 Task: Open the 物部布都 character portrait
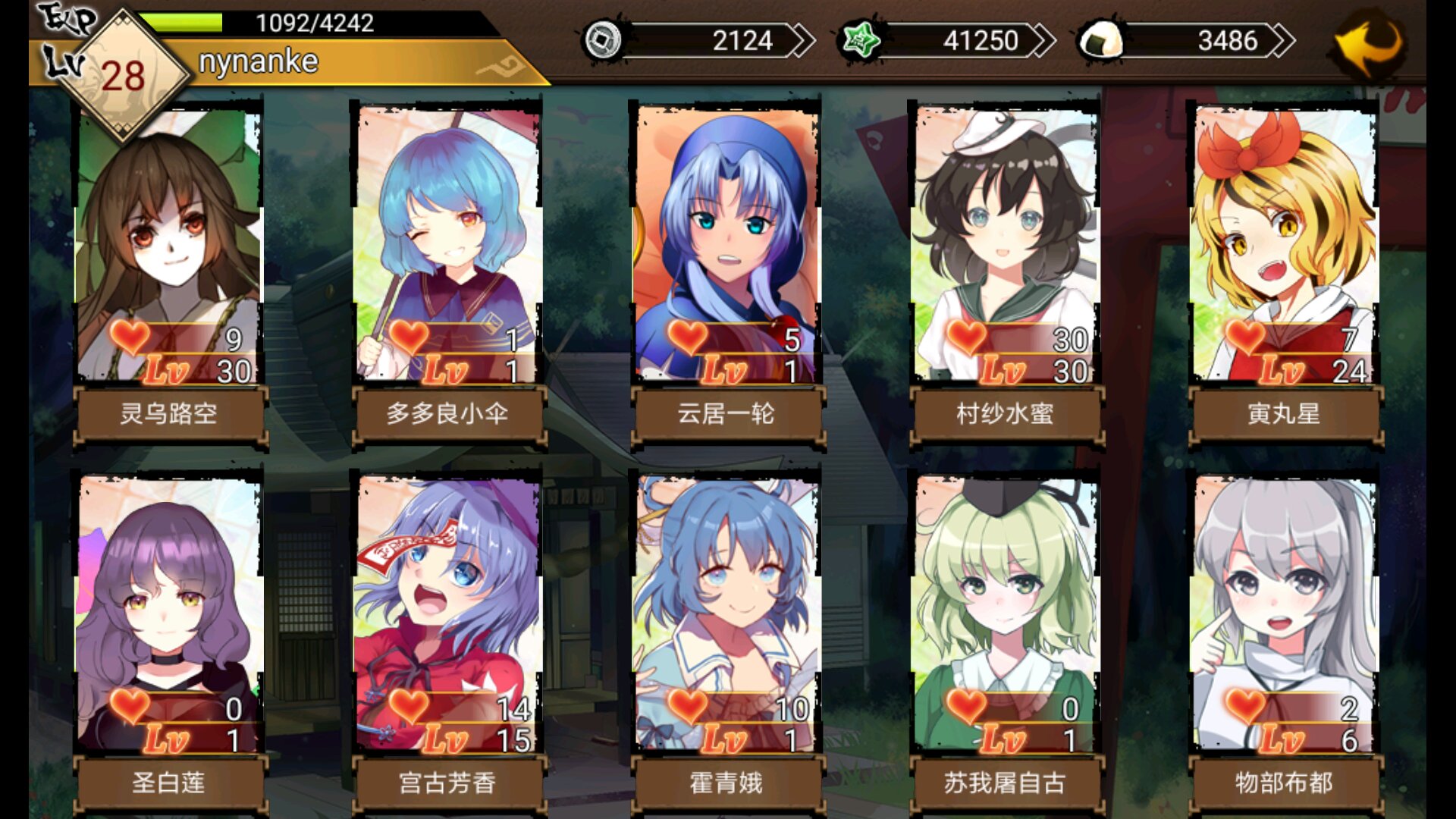(x=1284, y=613)
